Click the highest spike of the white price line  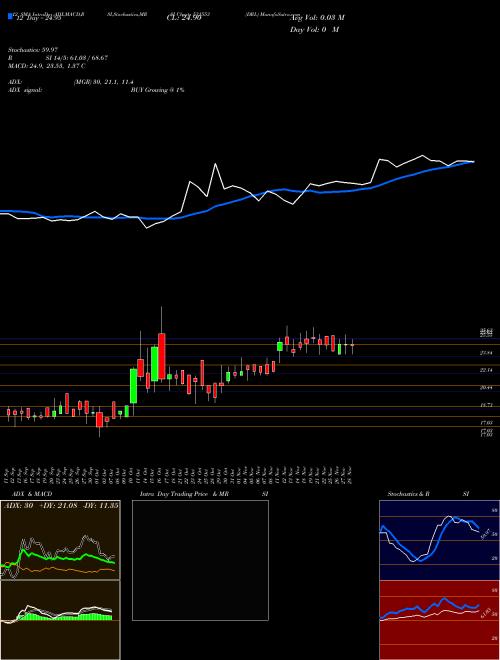[x=215, y=164]
